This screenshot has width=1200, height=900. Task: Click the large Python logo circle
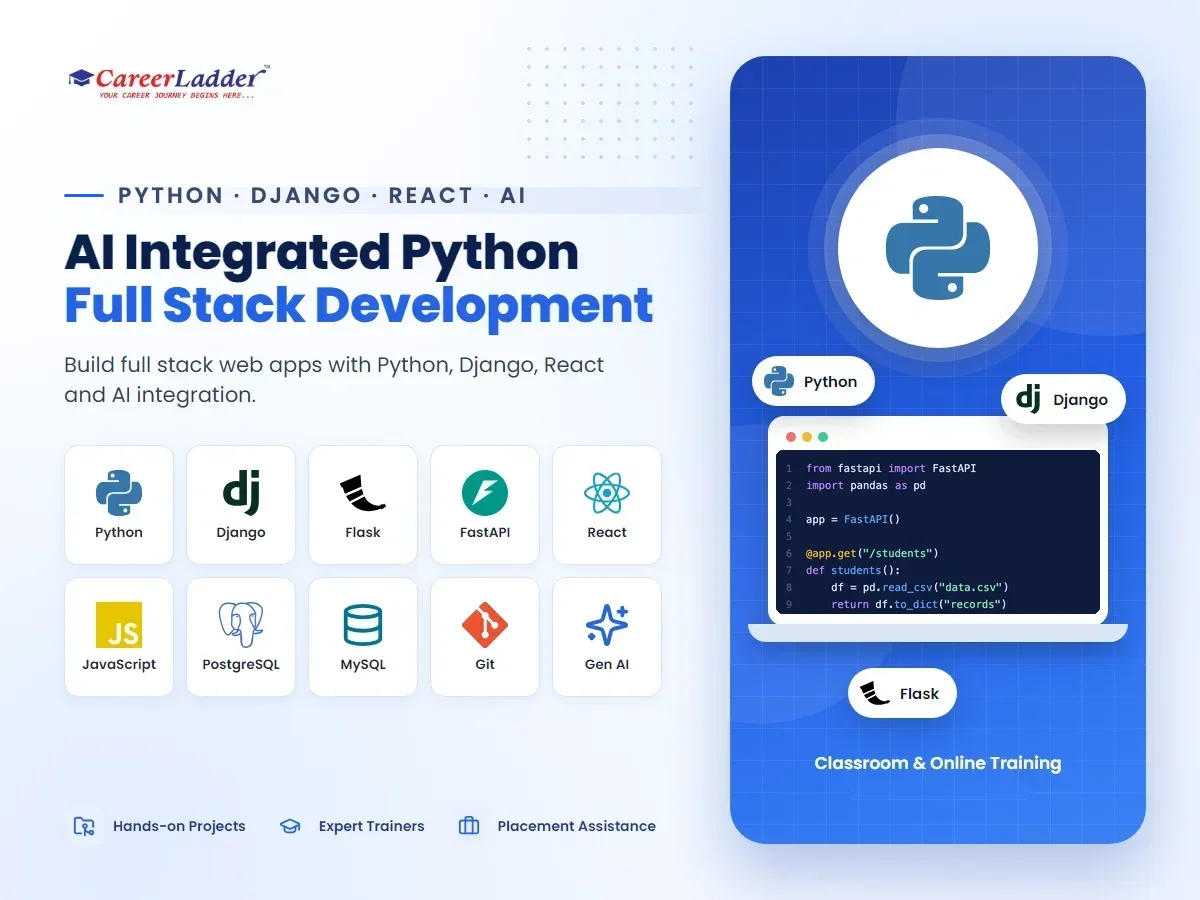coord(938,250)
